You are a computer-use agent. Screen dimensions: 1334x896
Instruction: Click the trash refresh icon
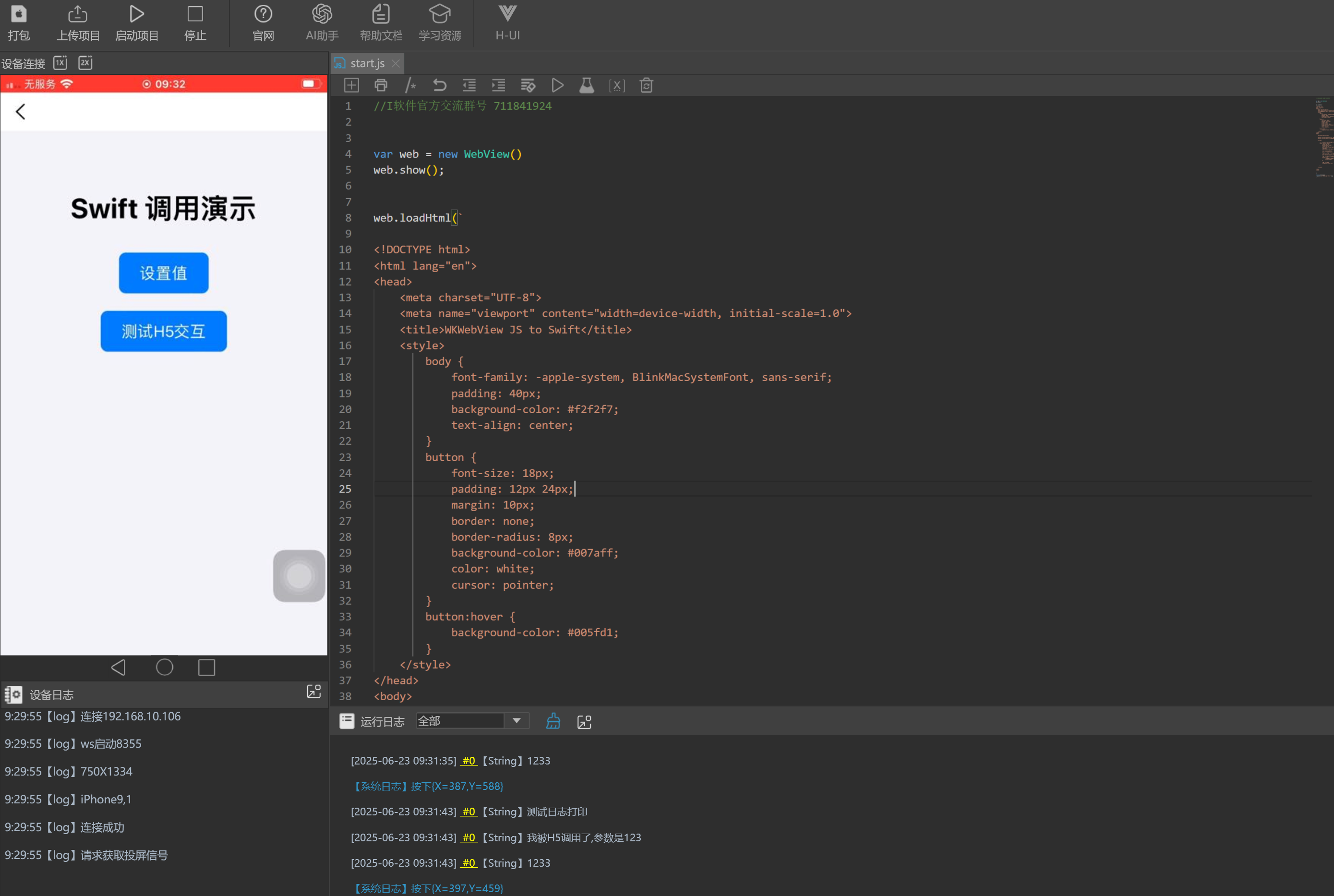(647, 86)
